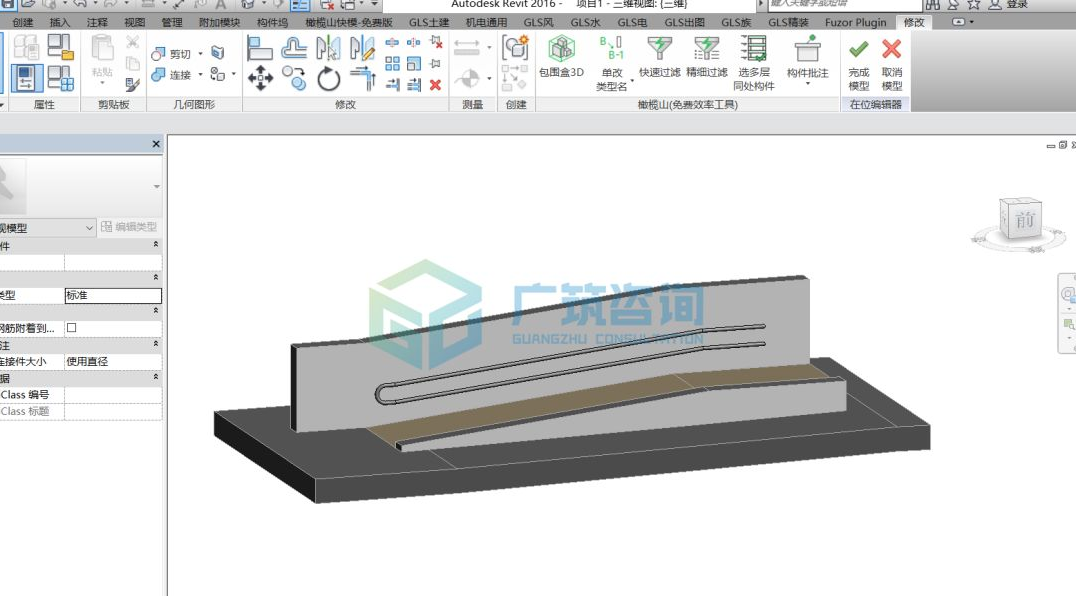
Task: Open the 注释 ribbon tab
Action: (97, 23)
